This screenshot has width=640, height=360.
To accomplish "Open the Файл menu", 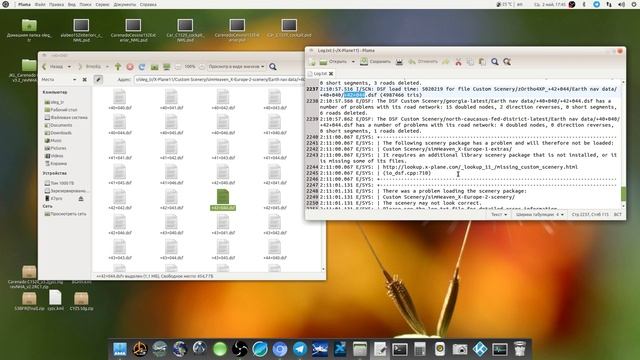I will 40,4.
